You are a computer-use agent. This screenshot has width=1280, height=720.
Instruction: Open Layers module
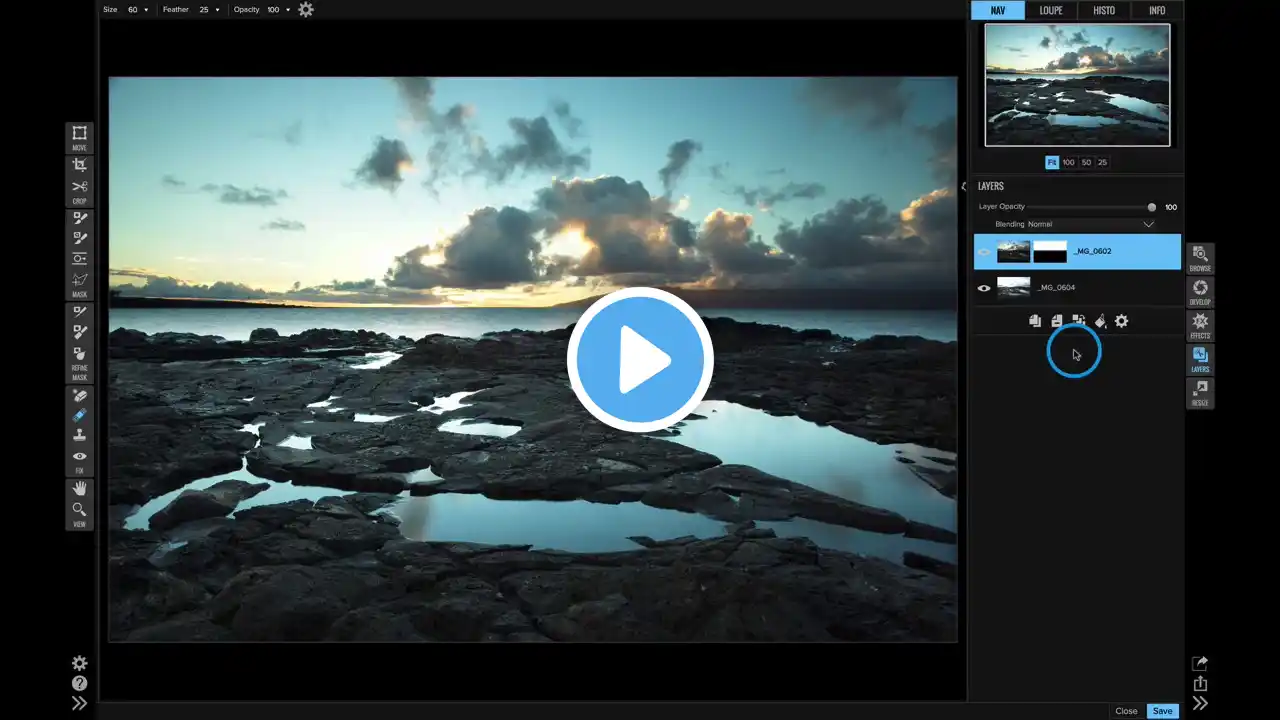click(1200, 359)
